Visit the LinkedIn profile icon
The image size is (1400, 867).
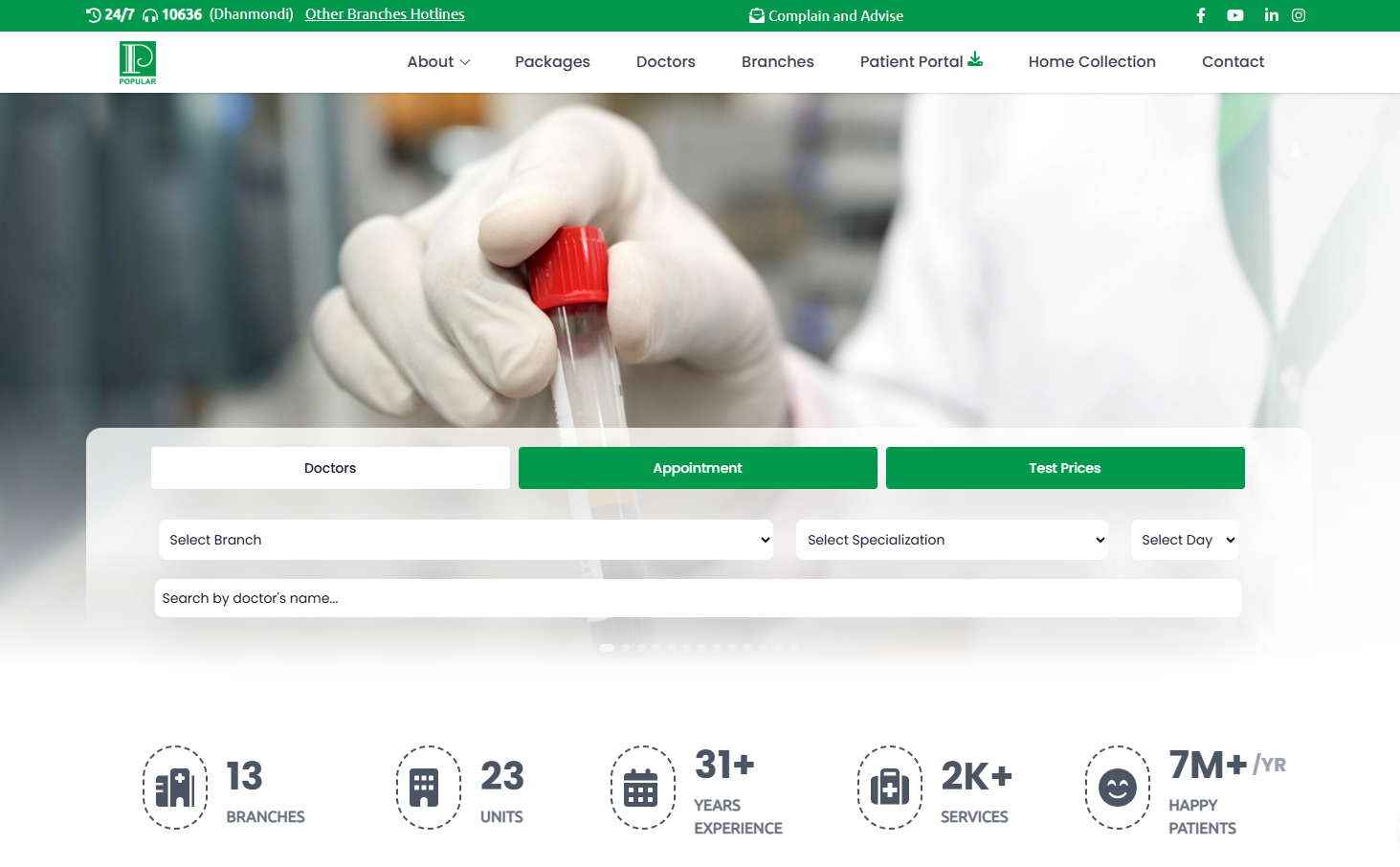point(1271,15)
